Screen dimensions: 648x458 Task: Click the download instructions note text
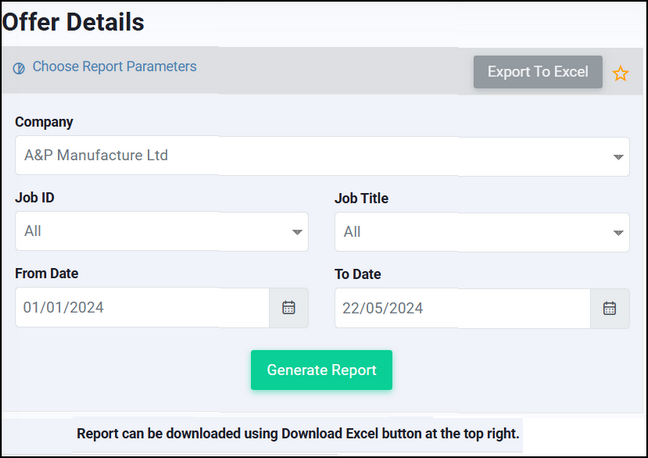(x=298, y=434)
